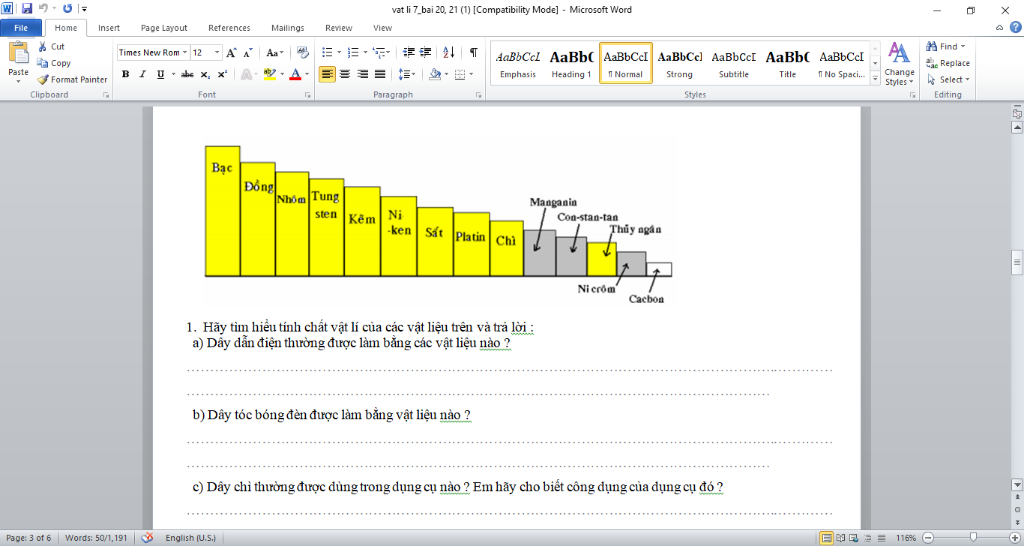Switch to the Page Layout tab
This screenshot has width=1024, height=546.
tap(164, 28)
